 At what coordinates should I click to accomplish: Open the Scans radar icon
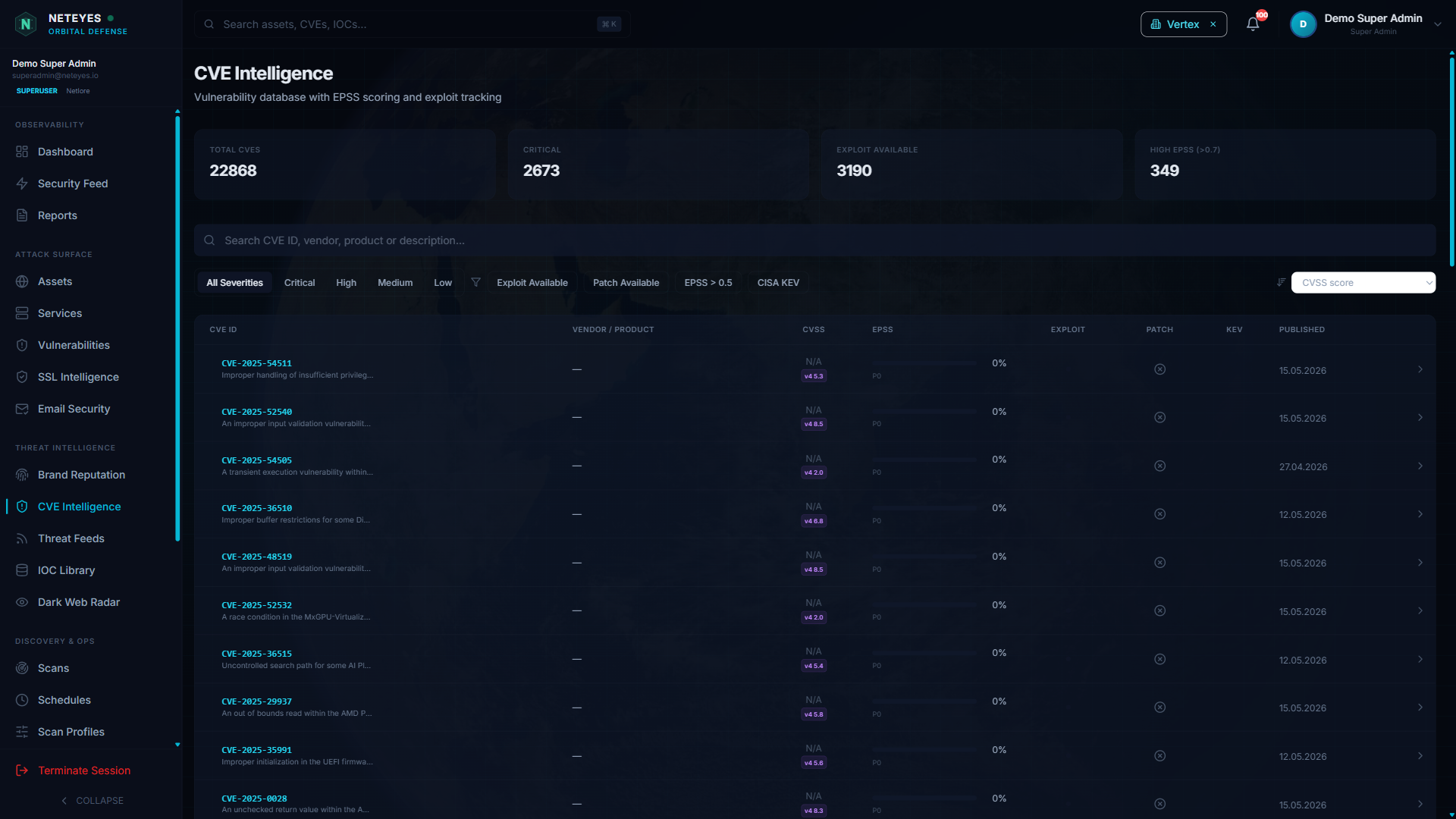tap(22, 668)
